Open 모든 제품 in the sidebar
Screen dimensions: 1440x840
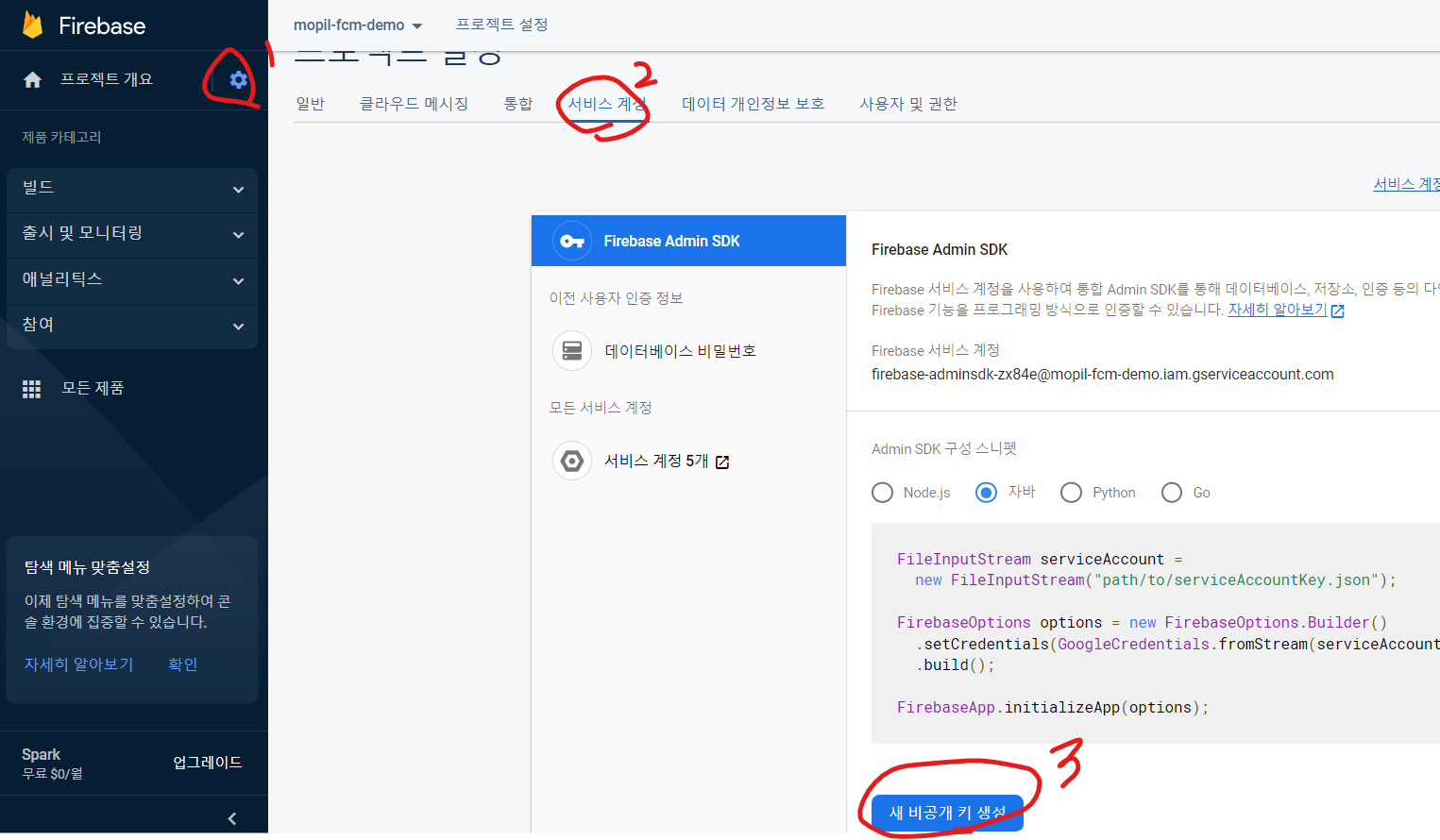93,388
